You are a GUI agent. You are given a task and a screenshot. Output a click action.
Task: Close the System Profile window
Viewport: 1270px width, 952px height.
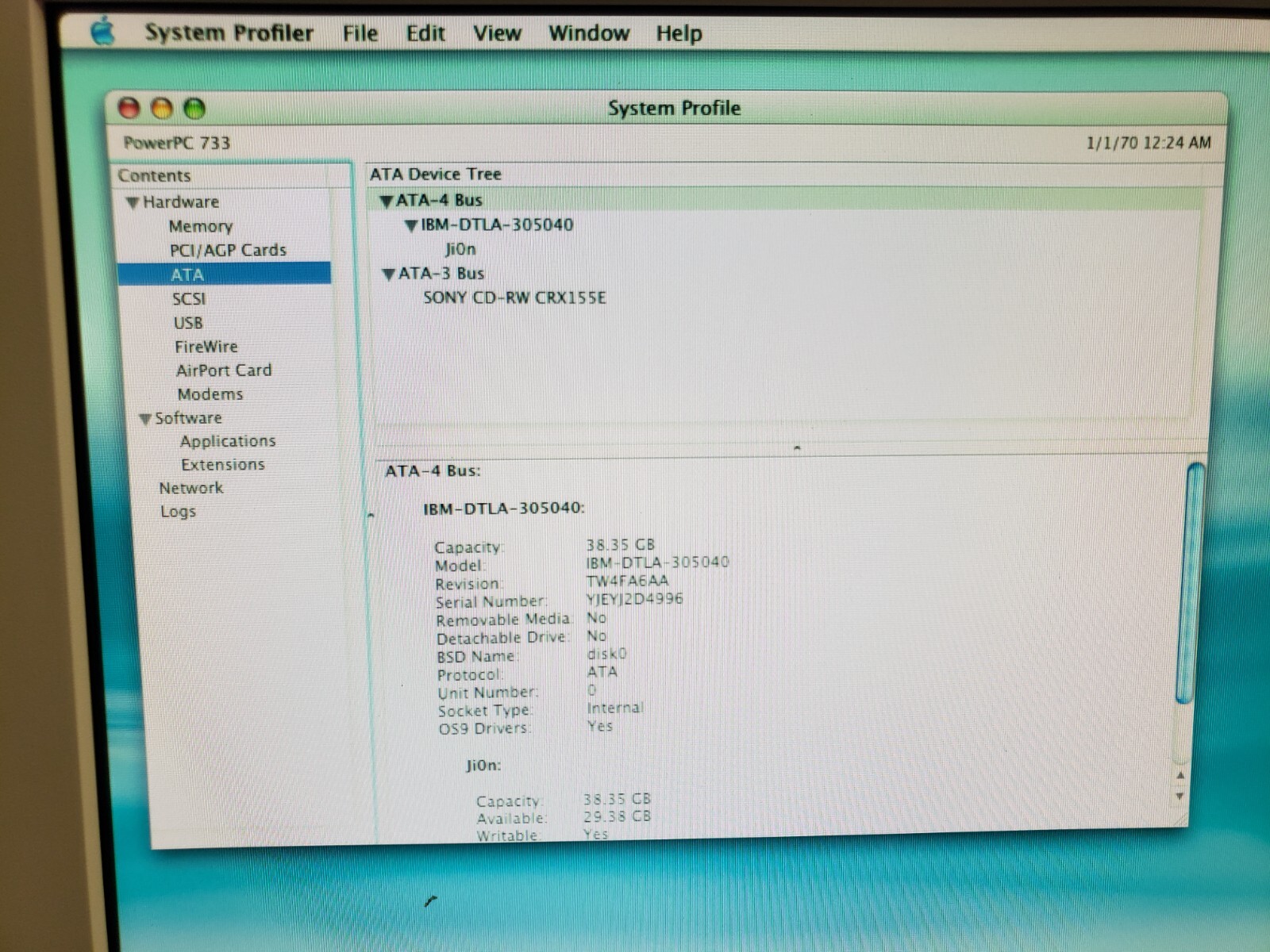pyautogui.click(x=129, y=108)
